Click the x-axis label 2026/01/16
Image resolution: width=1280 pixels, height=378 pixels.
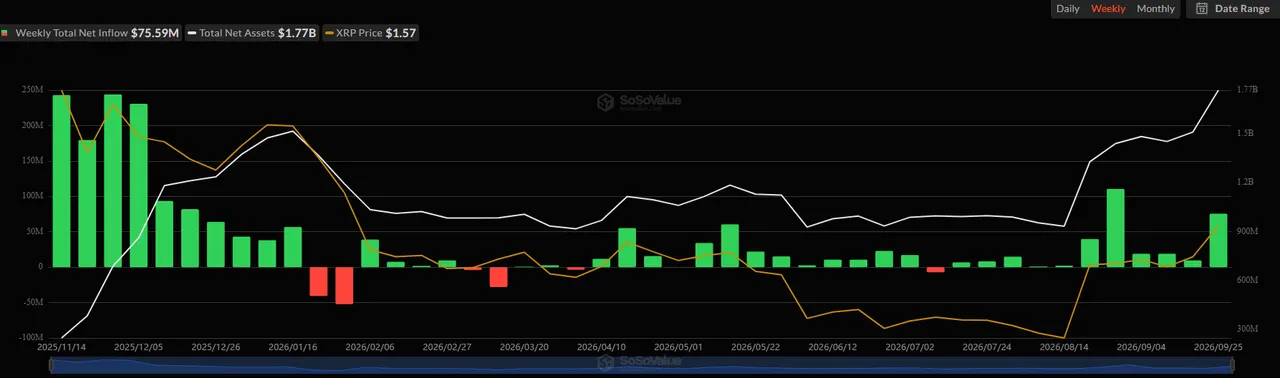click(x=293, y=347)
